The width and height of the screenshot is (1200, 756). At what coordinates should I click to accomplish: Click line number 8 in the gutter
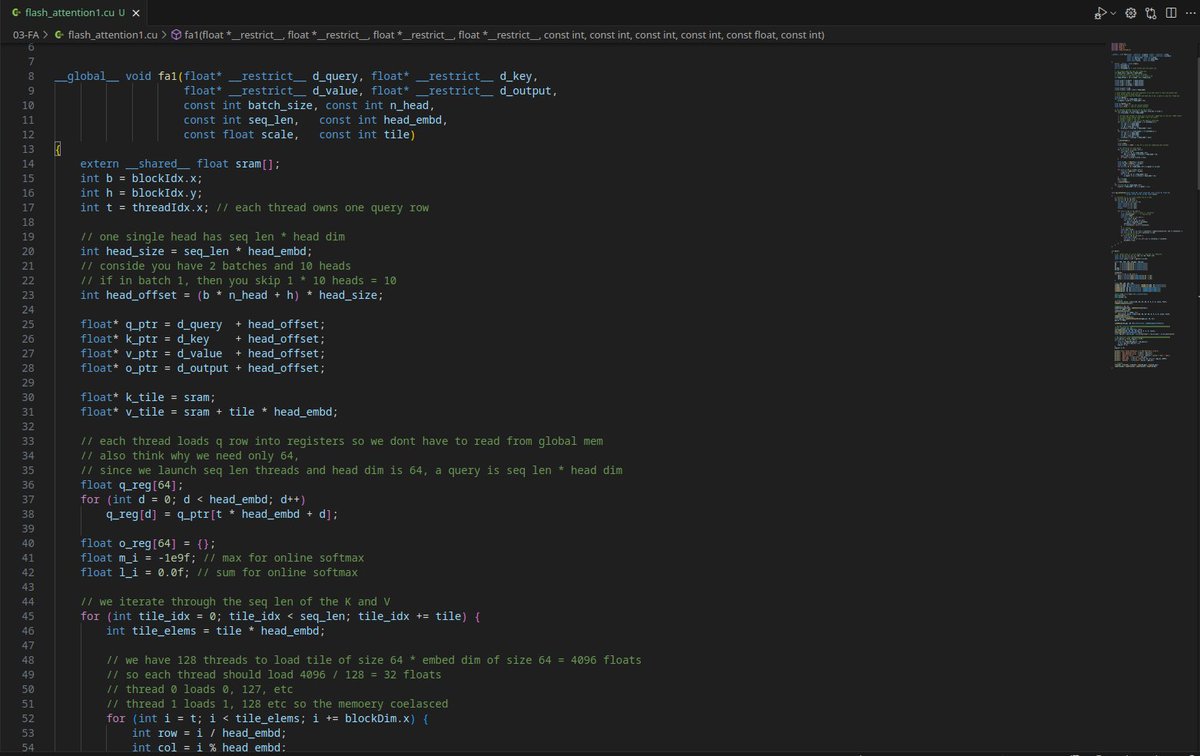coord(31,77)
